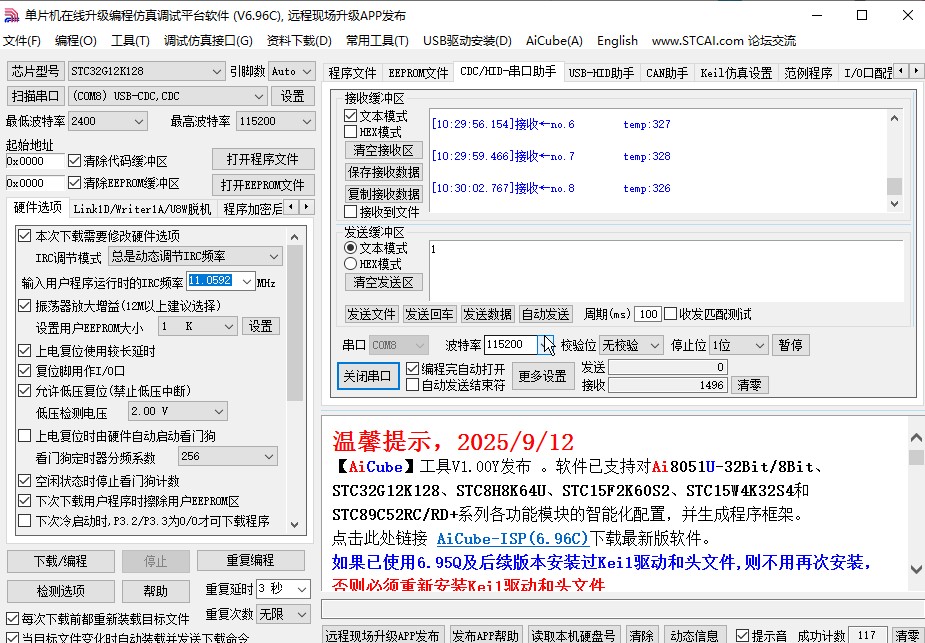Click the right arrow to reveal hidden tabs
Viewport: 925px width, 643px height.
918,71
